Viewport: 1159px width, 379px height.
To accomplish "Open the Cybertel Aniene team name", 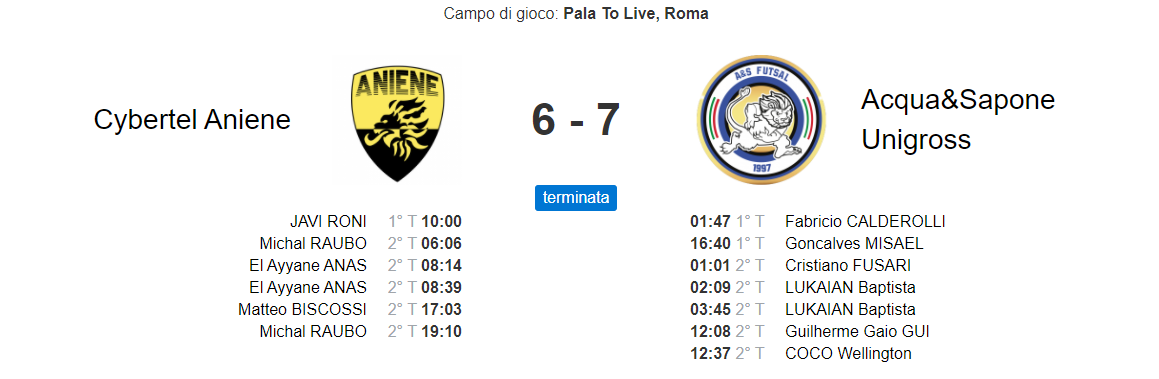I will 192,120.
